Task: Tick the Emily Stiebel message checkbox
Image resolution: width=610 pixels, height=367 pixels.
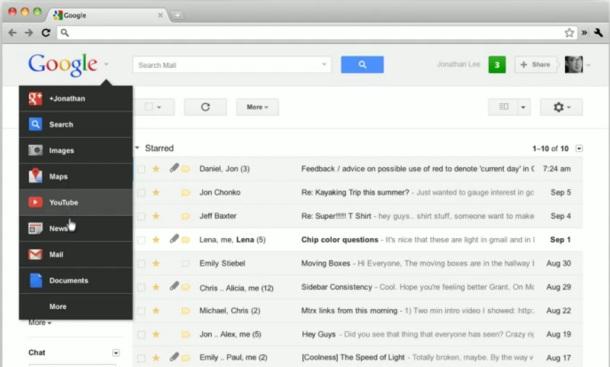Action: click(x=141, y=264)
